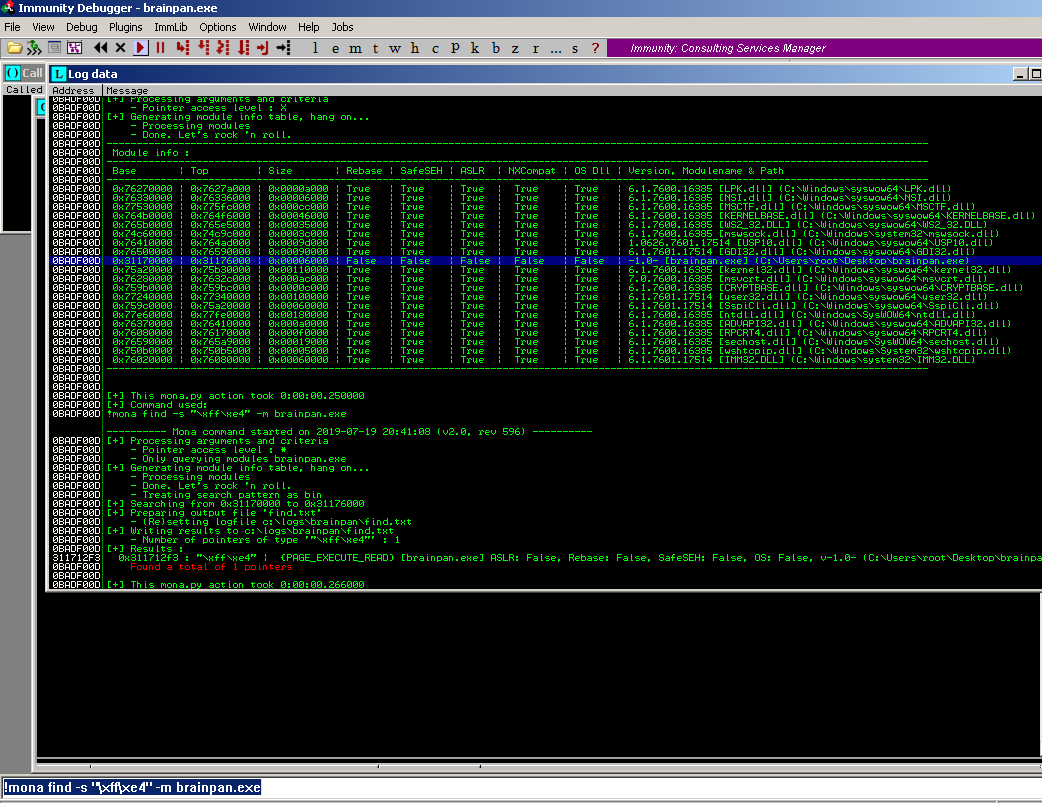The height and width of the screenshot is (803, 1042).
Task: Show executable modules via 'e' button
Action: [x=336, y=48]
